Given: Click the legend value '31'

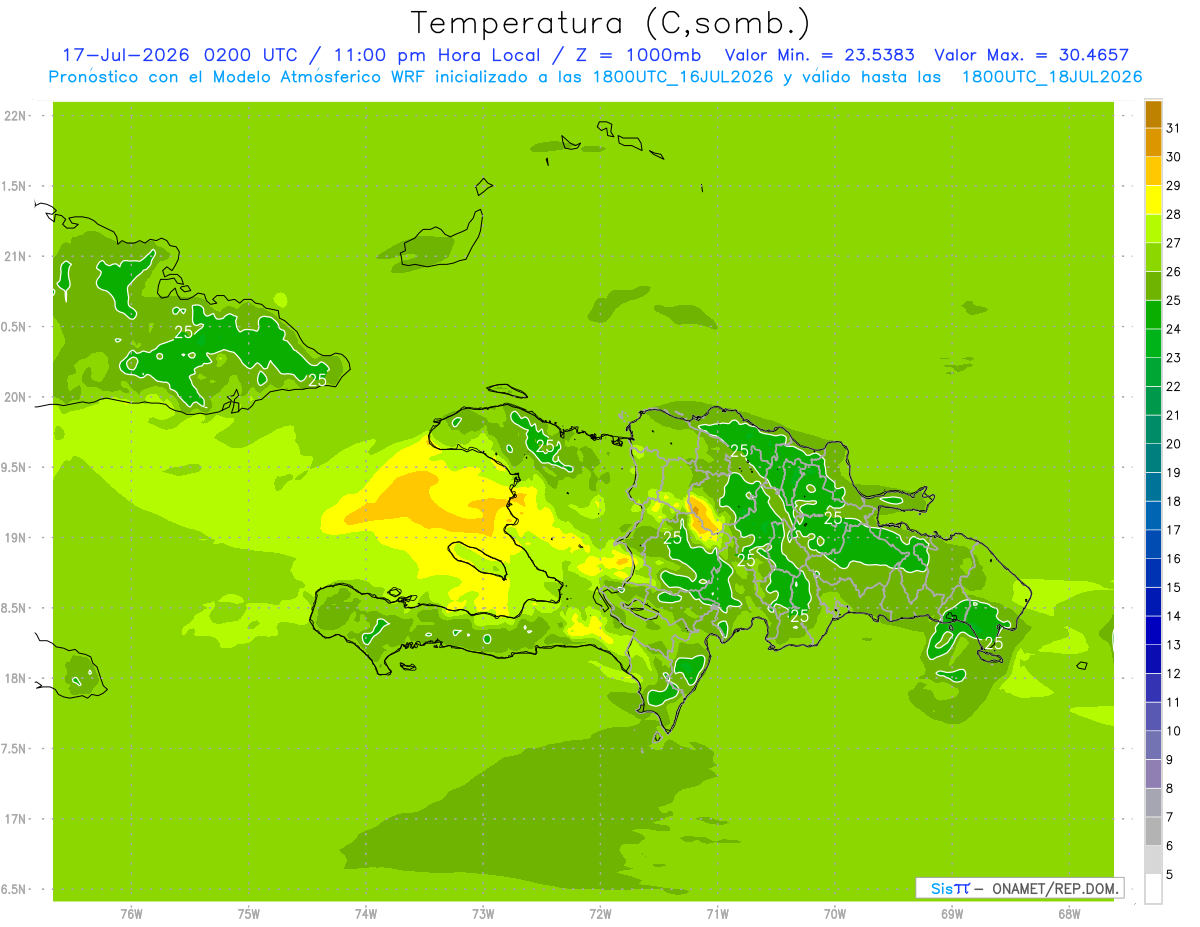Looking at the screenshot, I should pos(1173,127).
